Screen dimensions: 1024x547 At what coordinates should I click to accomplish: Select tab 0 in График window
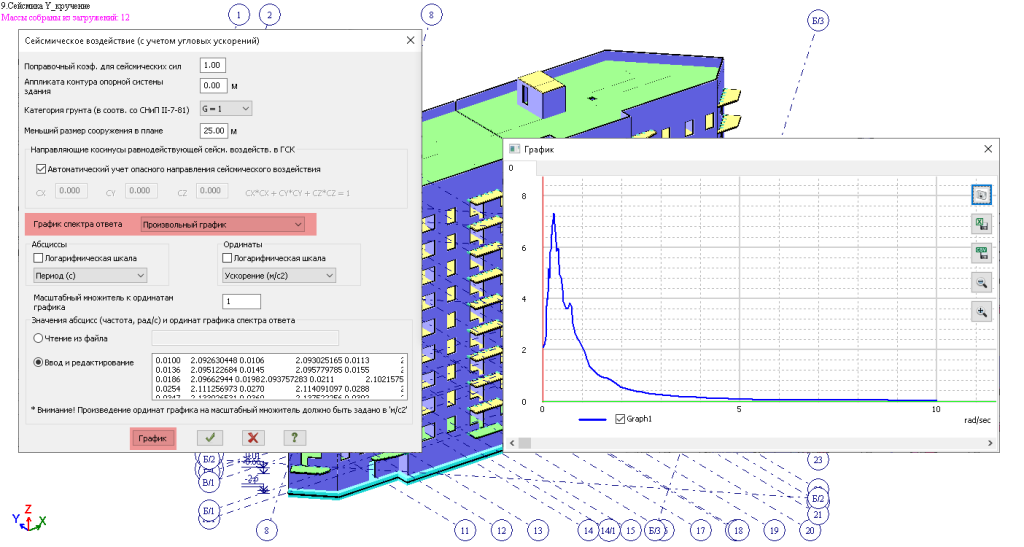click(511, 168)
